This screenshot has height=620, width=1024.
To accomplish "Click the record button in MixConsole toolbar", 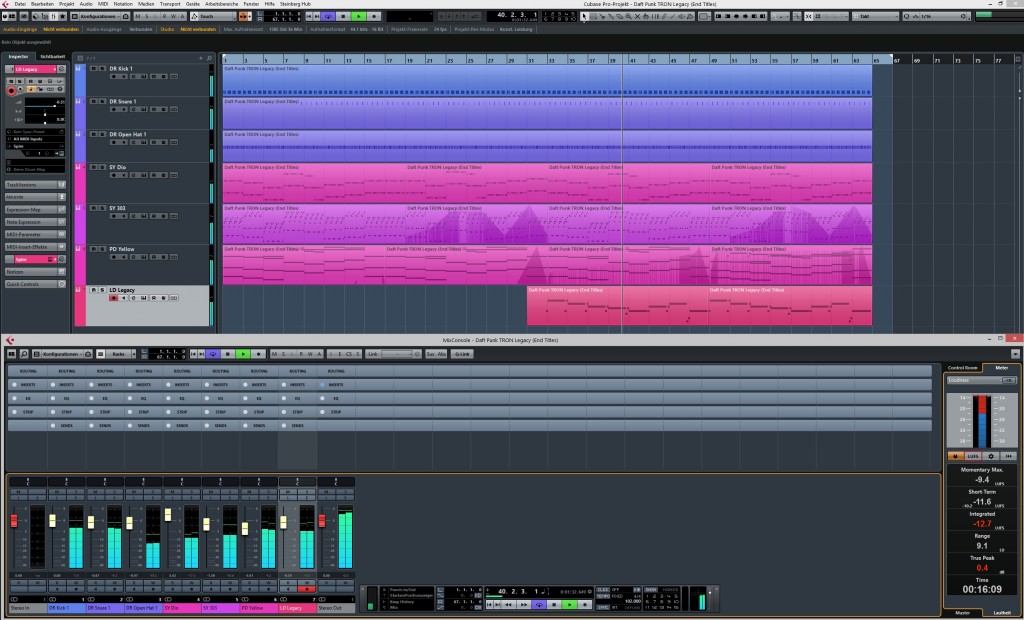I will click(x=258, y=353).
